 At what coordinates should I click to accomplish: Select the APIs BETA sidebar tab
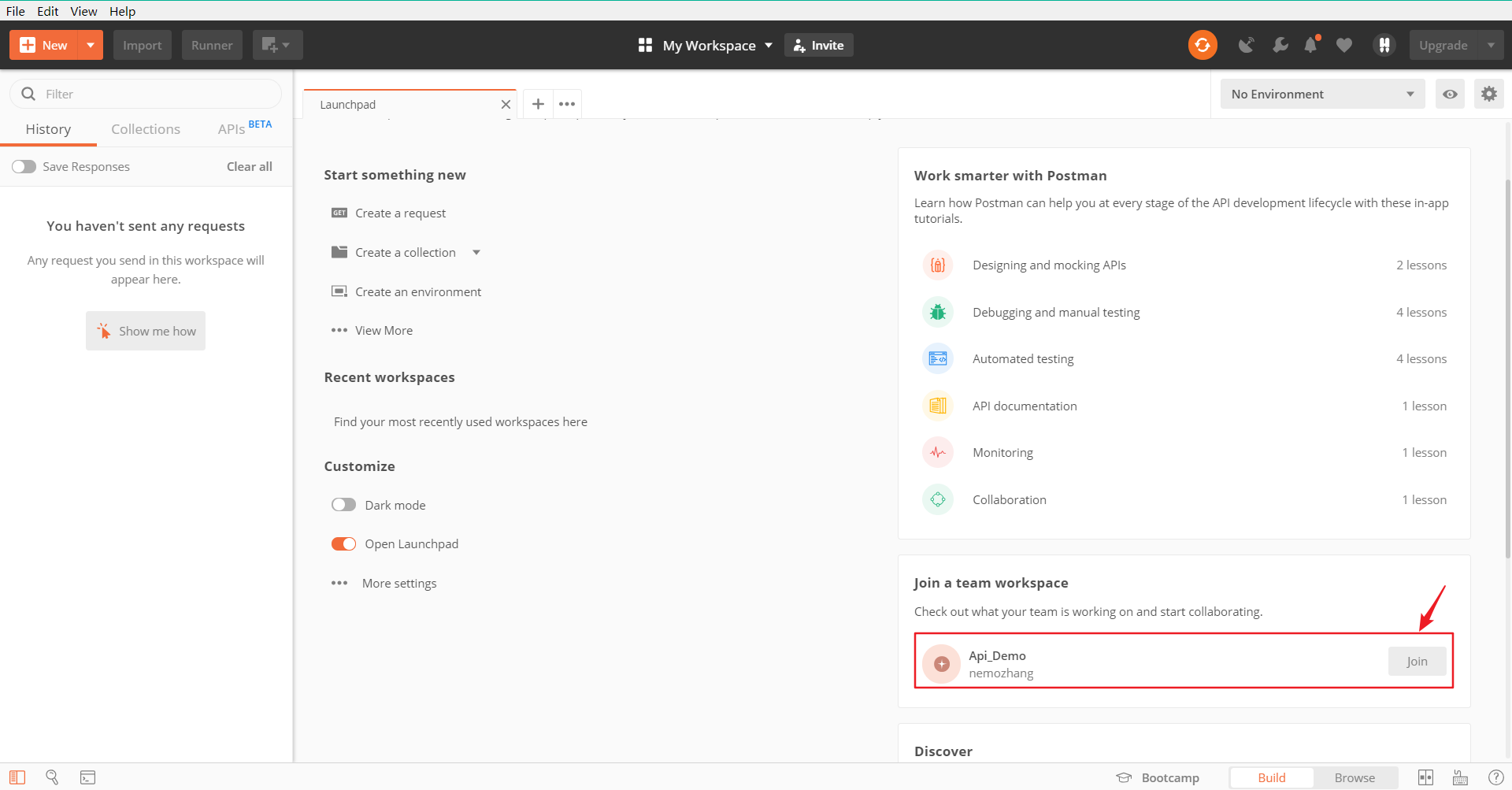(245, 128)
